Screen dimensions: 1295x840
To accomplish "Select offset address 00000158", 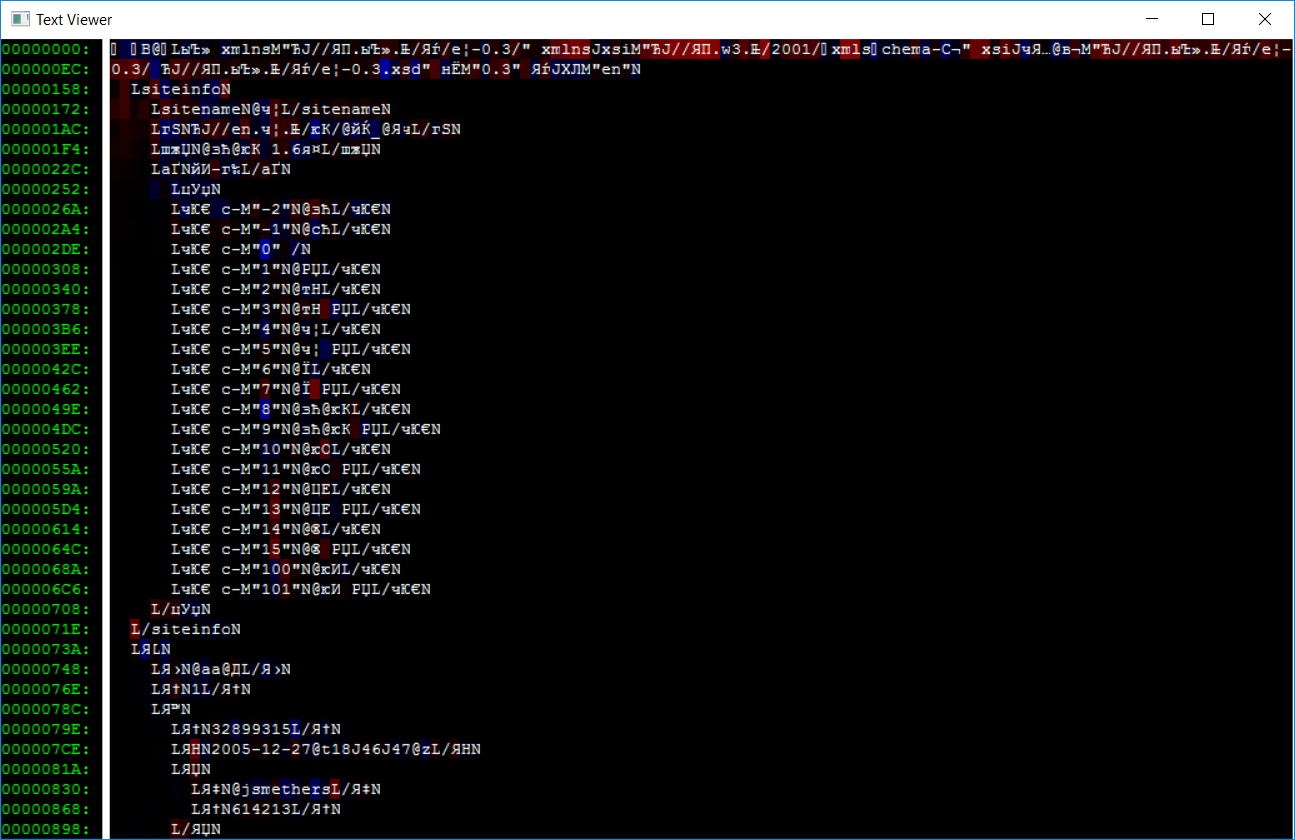I will pyautogui.click(x=46, y=89).
